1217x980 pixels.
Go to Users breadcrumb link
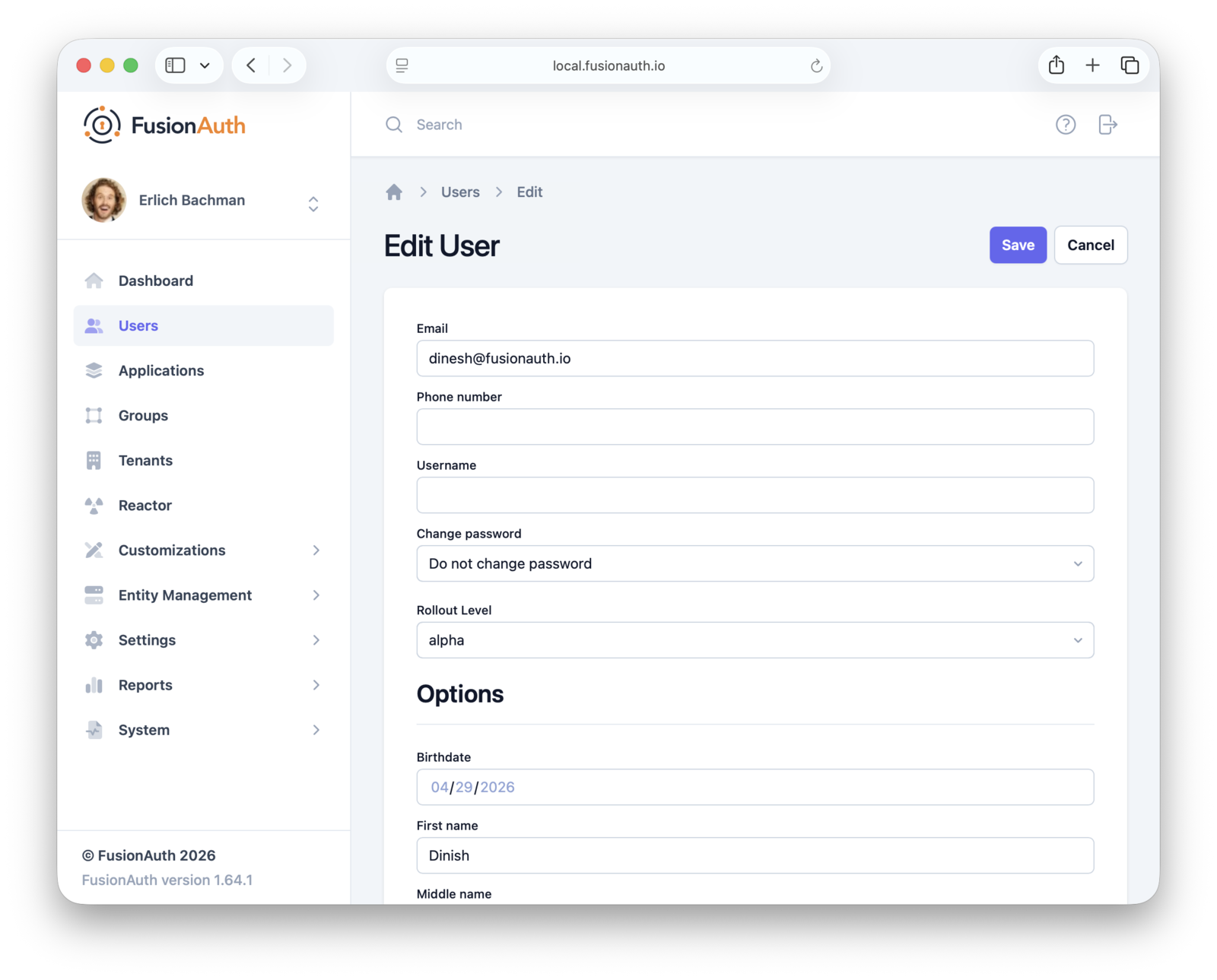click(460, 192)
